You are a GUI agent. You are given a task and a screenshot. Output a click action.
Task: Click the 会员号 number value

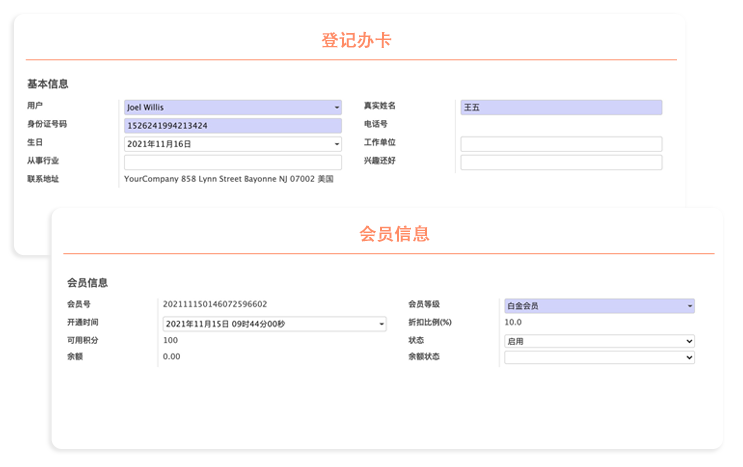[215, 304]
